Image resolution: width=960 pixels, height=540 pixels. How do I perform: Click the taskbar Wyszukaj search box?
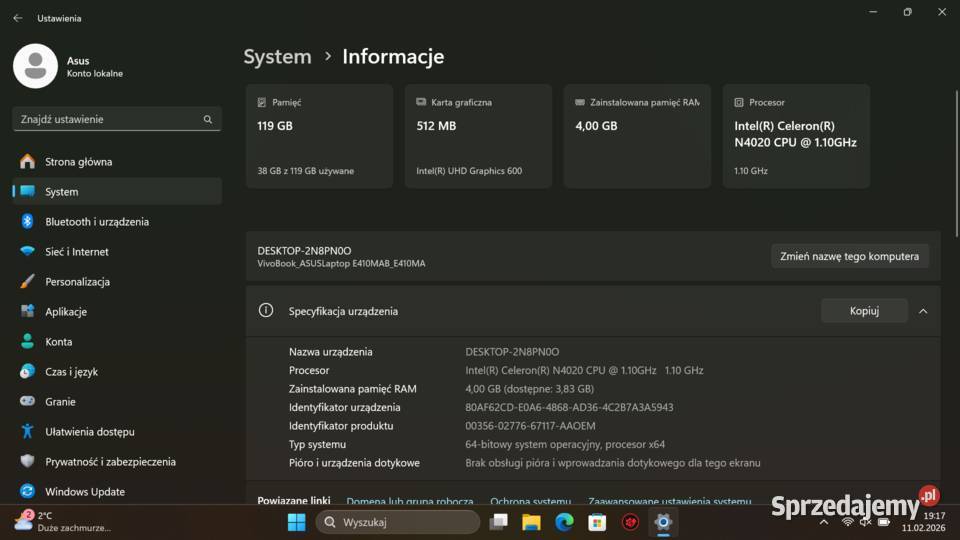pos(398,522)
